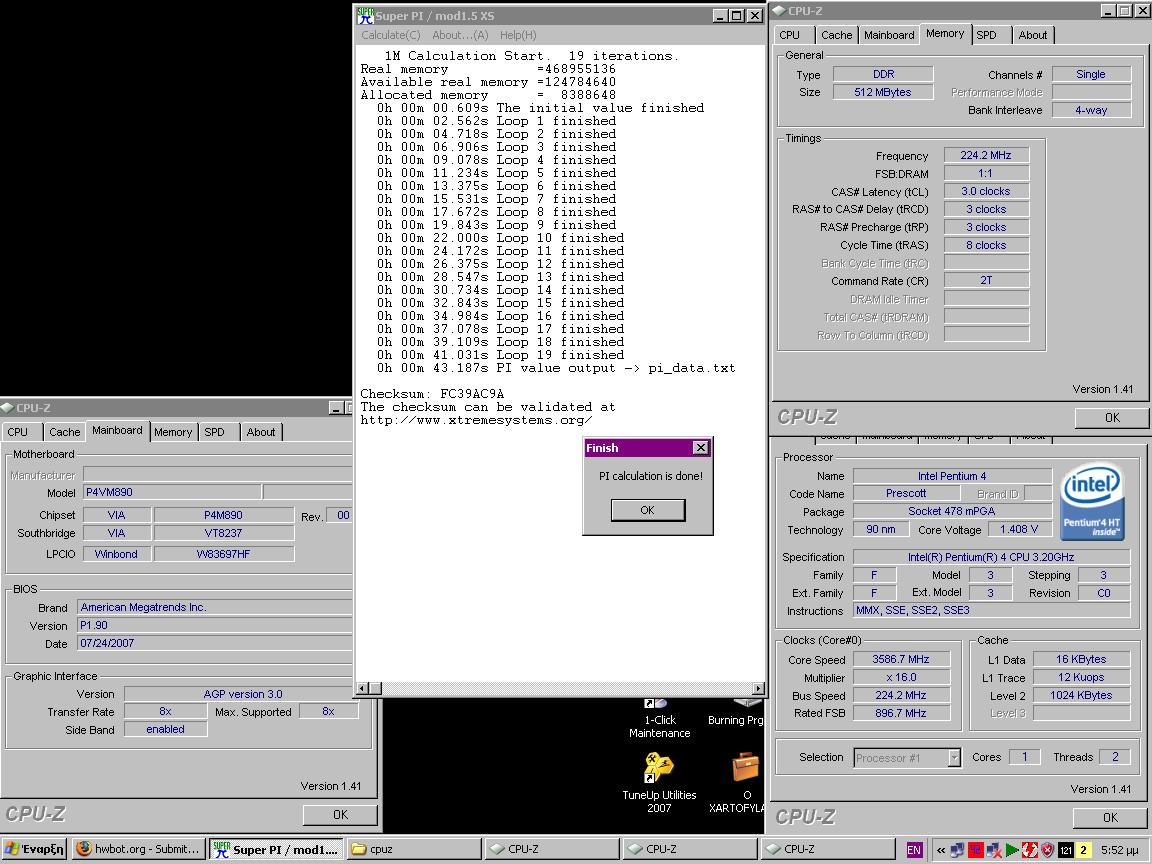Click Command Rate 2T value

986,281
